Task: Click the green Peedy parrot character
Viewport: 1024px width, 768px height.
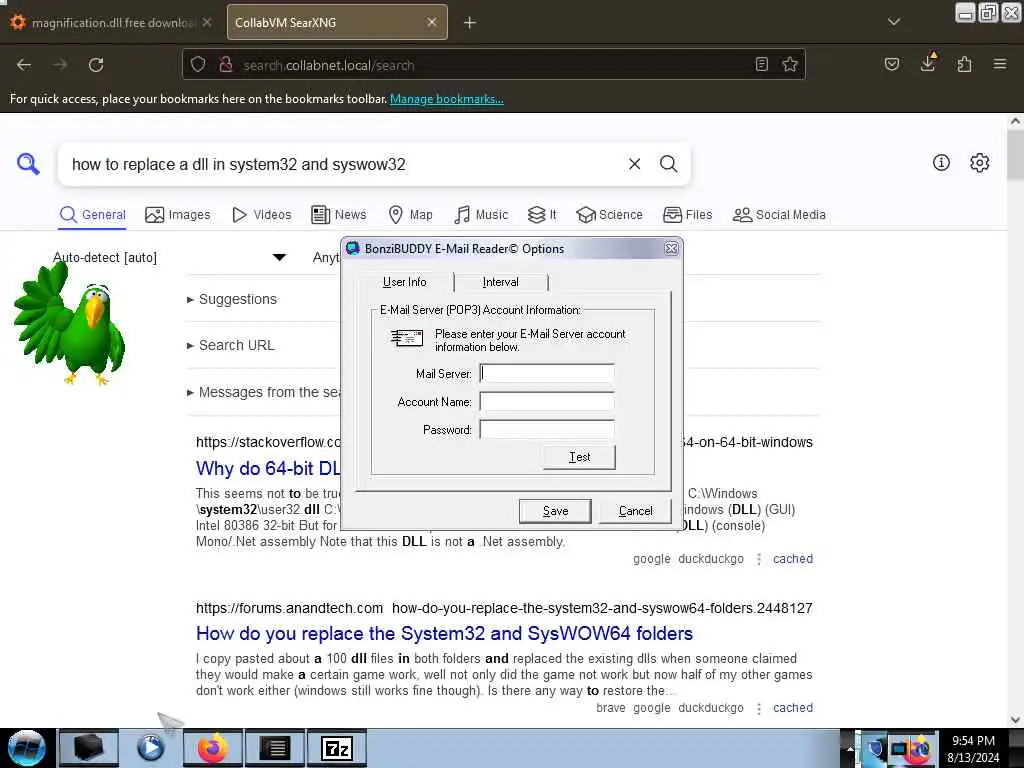Action: point(70,325)
